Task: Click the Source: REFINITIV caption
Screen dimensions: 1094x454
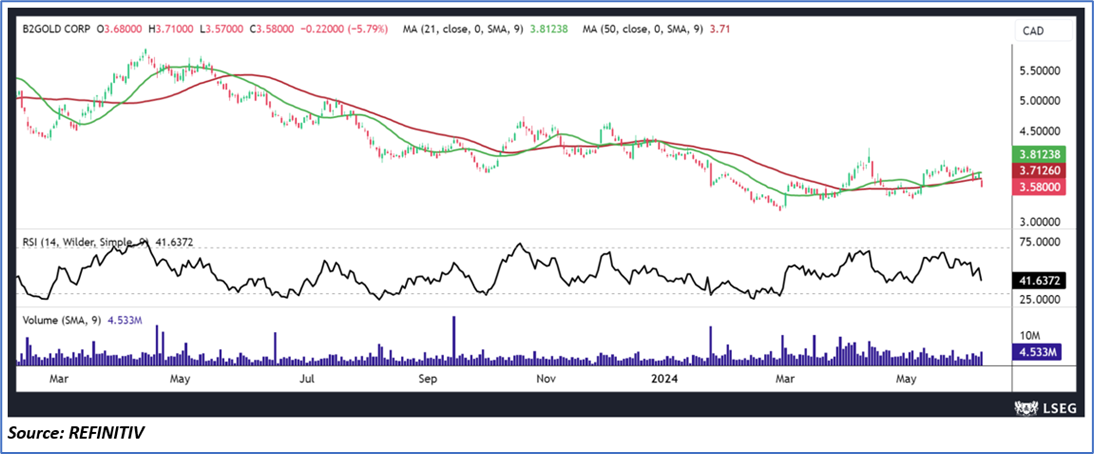Action: pos(75,434)
